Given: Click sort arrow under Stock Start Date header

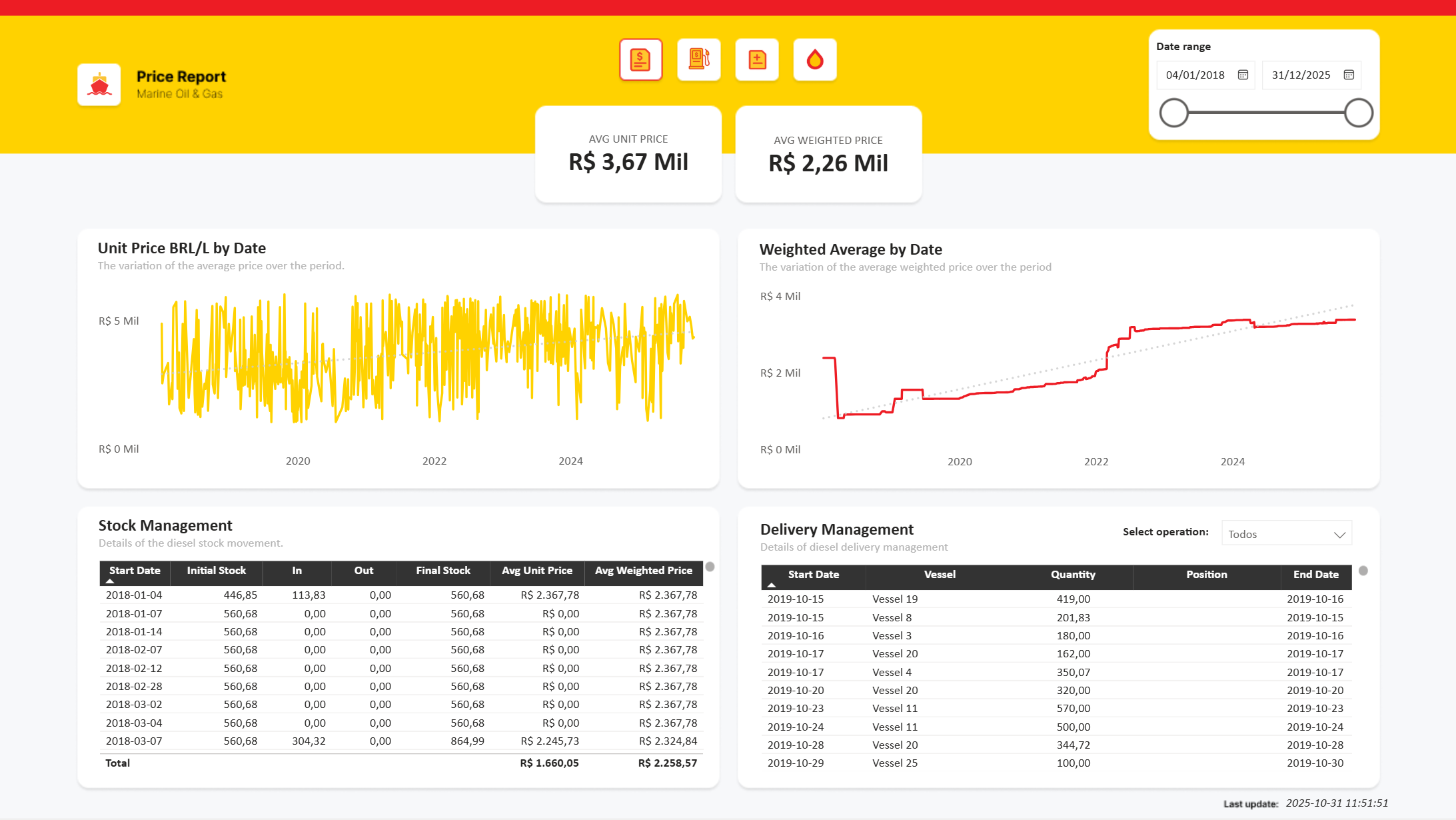Looking at the screenshot, I should (110, 581).
